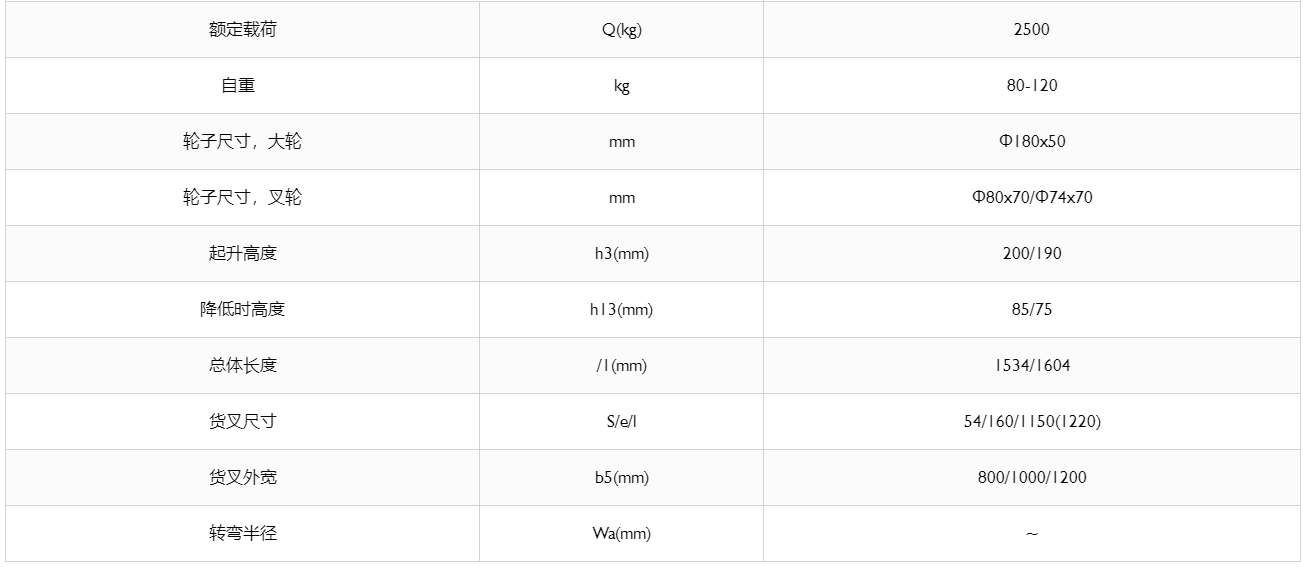This screenshot has height=570, width=1309.
Task: Select the 自重 row label
Action: tap(238, 85)
